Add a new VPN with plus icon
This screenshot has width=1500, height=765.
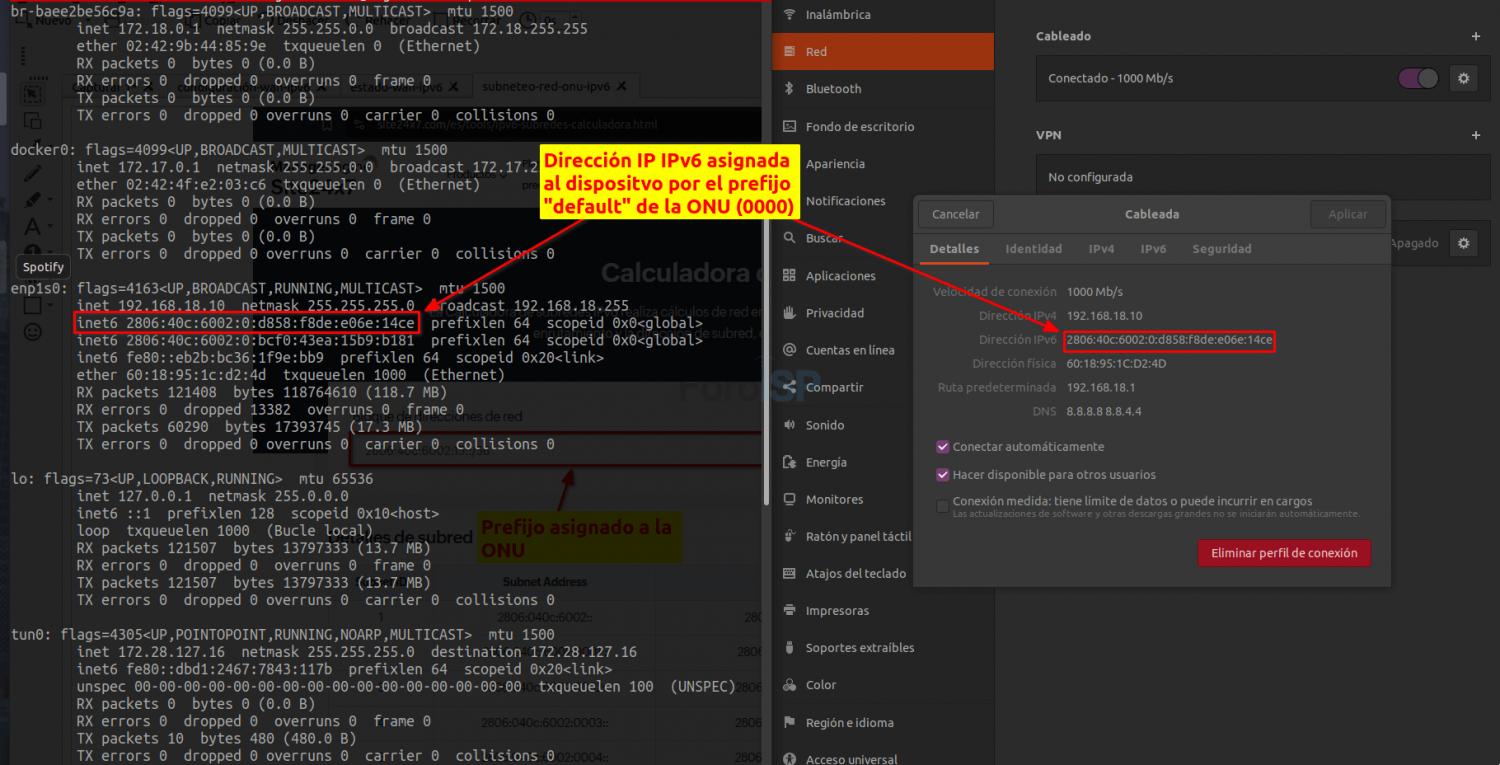pyautogui.click(x=1475, y=135)
